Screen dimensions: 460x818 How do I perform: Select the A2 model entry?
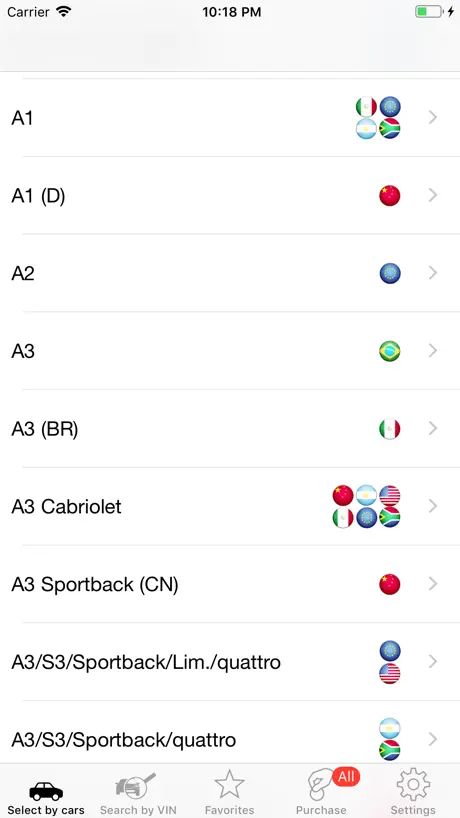click(x=230, y=273)
